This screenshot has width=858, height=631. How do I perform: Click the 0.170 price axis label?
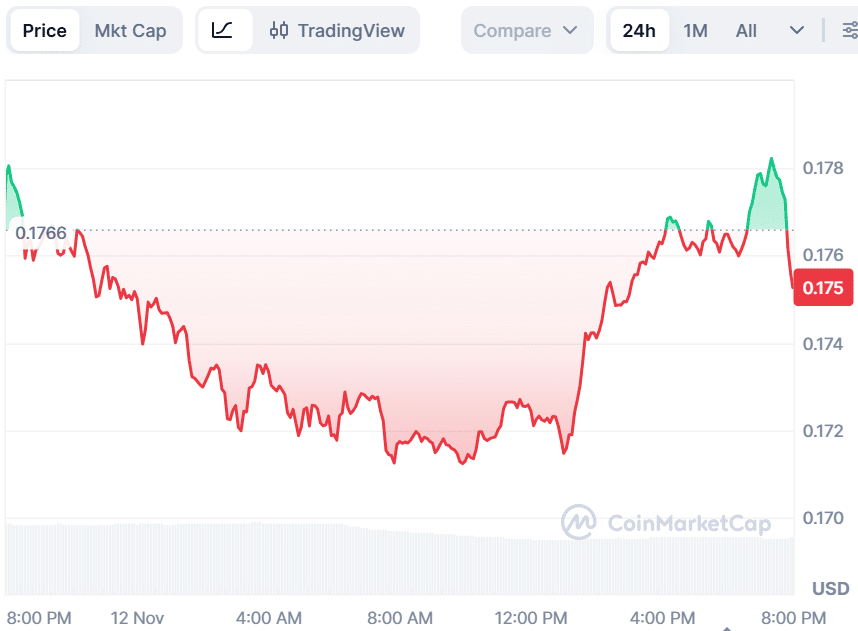click(823, 518)
